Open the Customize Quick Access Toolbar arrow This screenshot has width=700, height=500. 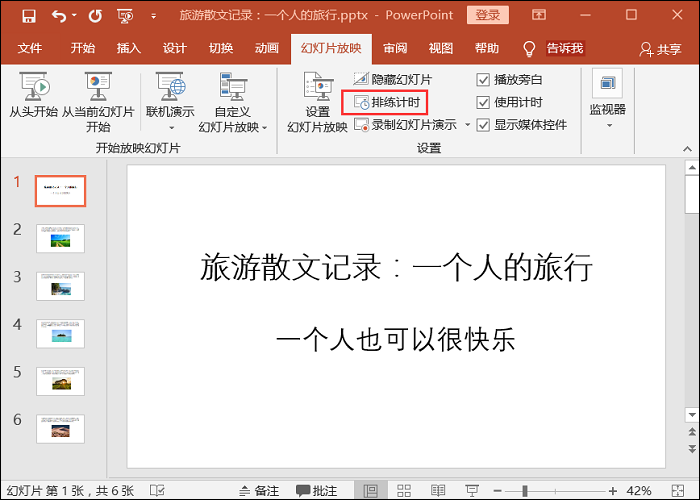coord(154,16)
